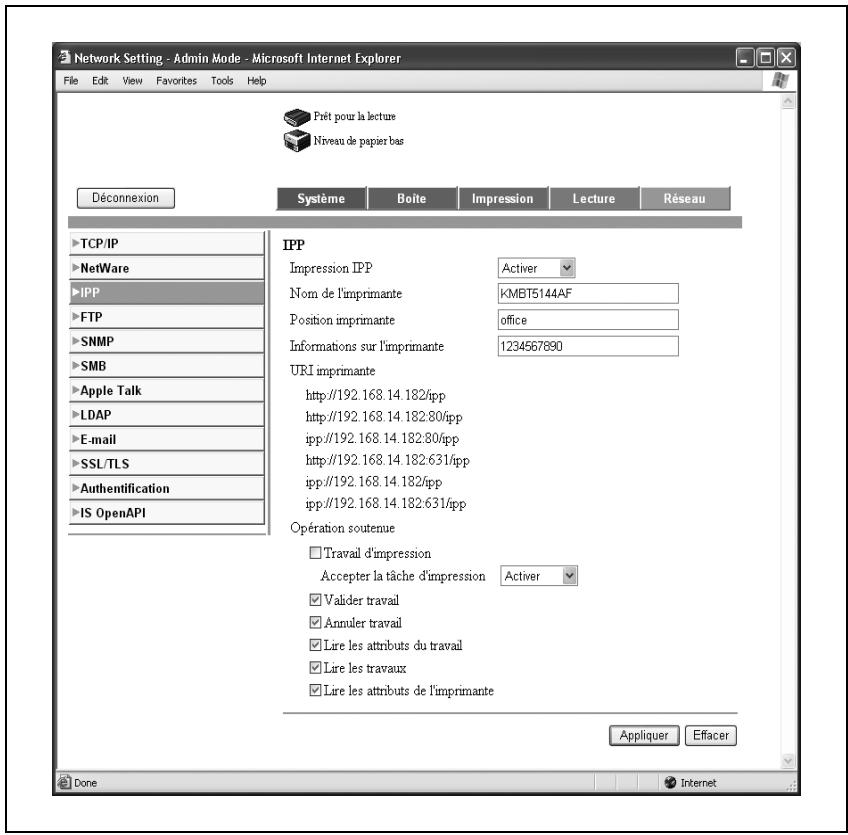Image resolution: width=848 pixels, height=835 pixels.
Task: Open the Help menu
Action: [x=256, y=81]
